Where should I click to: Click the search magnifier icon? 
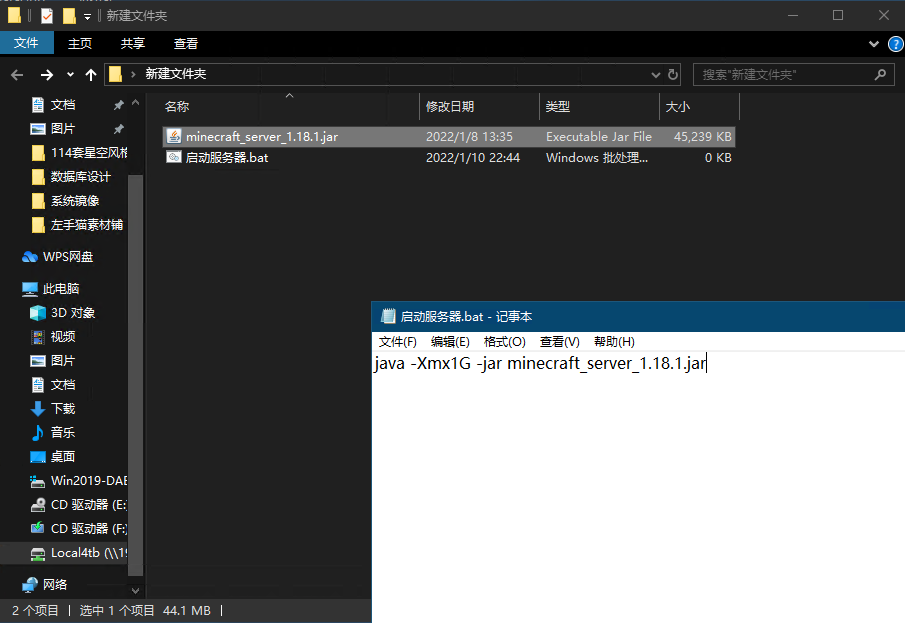(880, 74)
